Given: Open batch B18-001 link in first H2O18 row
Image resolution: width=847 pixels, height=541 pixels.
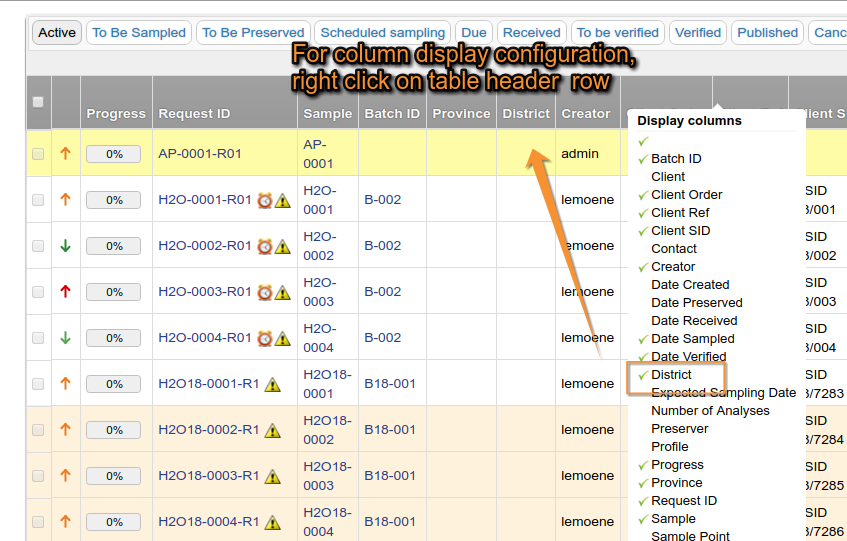Looking at the screenshot, I should click(x=389, y=384).
